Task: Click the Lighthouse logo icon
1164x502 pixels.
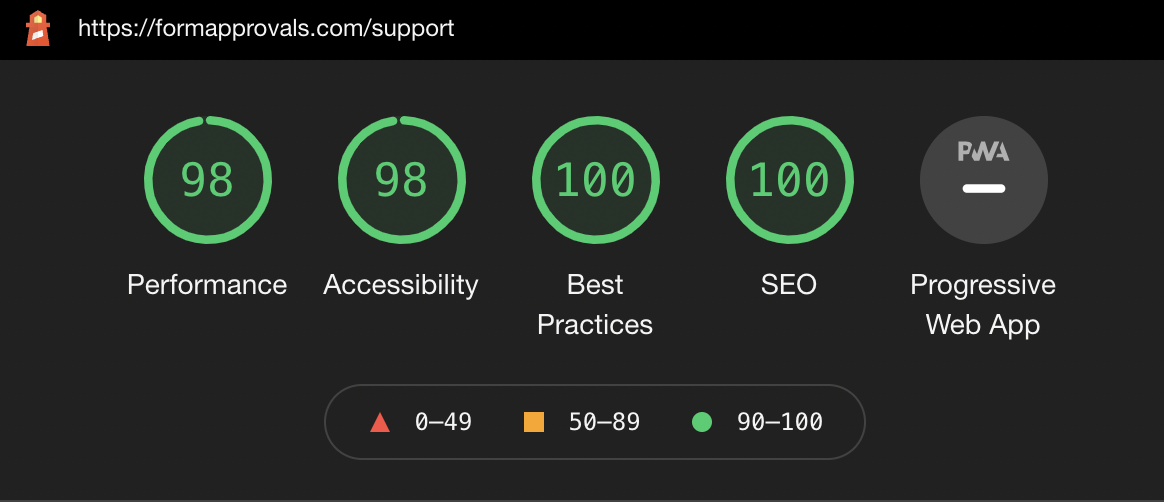Action: click(x=38, y=28)
